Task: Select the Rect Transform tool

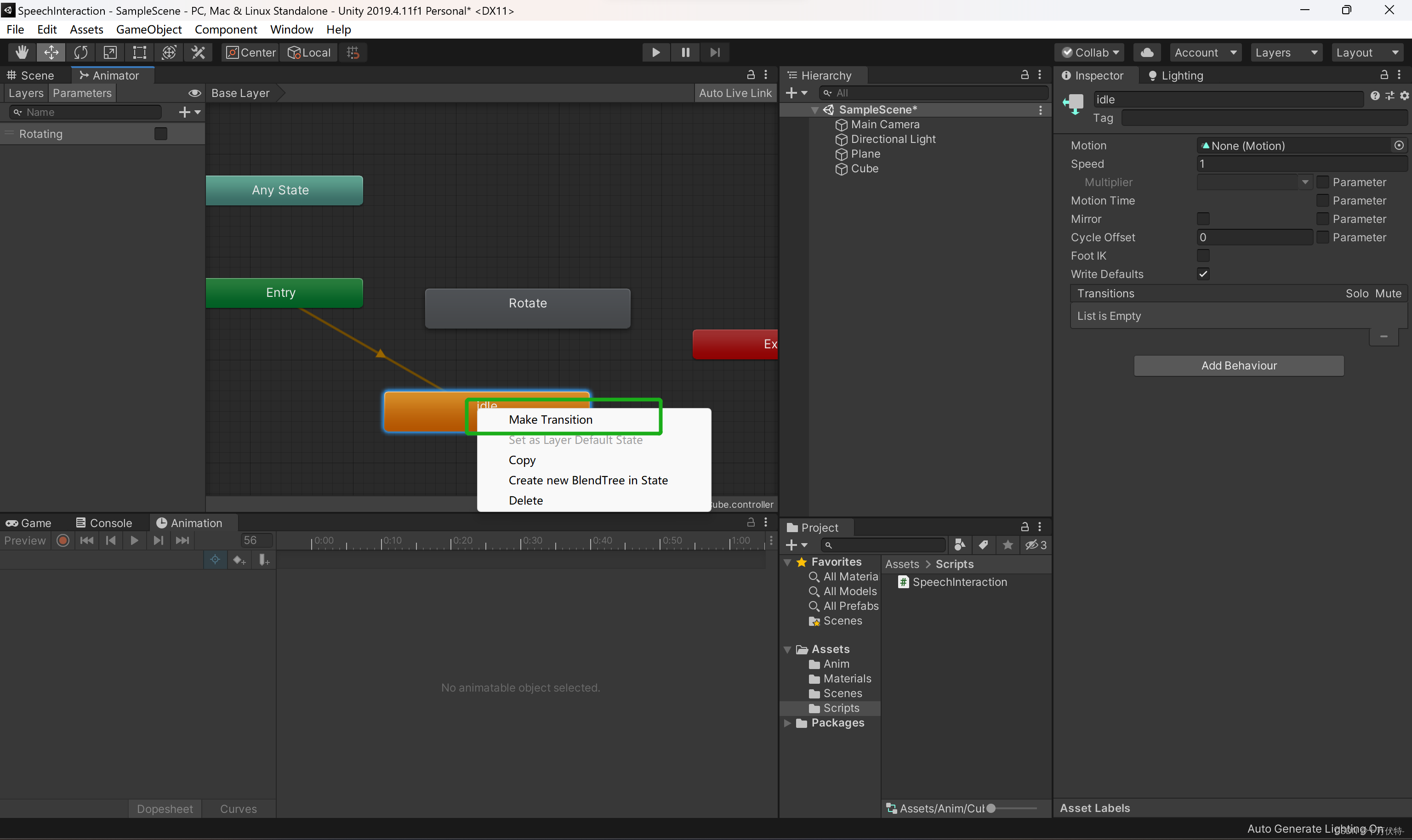Action: [x=139, y=53]
